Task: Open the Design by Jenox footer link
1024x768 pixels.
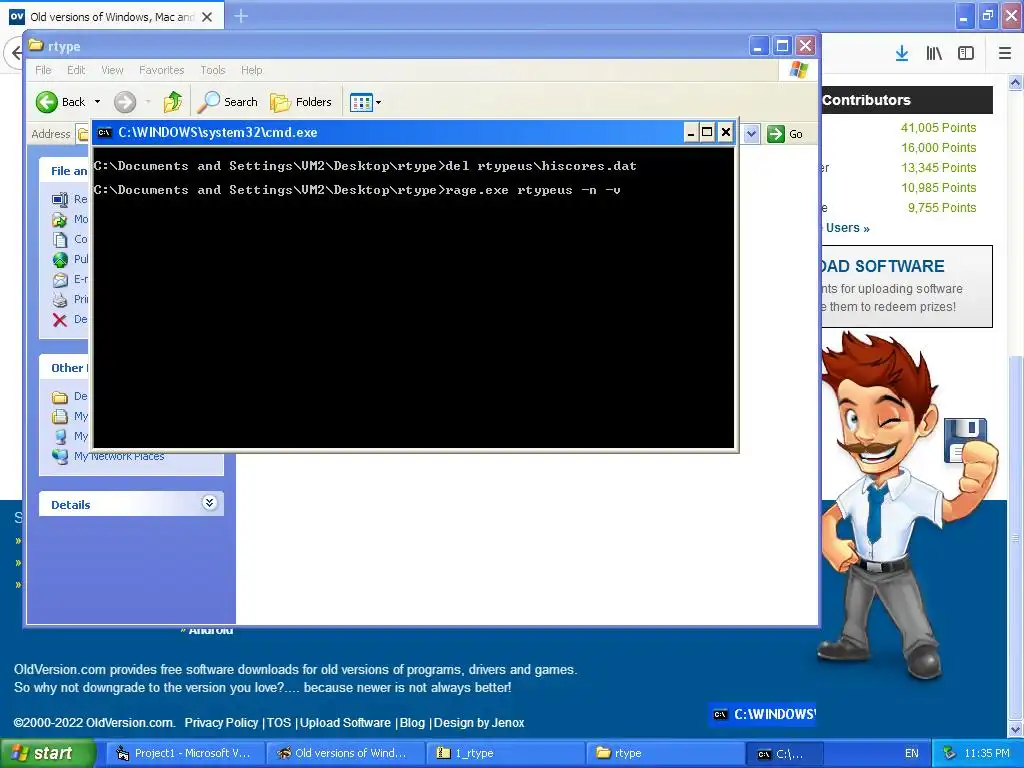Action: point(479,723)
